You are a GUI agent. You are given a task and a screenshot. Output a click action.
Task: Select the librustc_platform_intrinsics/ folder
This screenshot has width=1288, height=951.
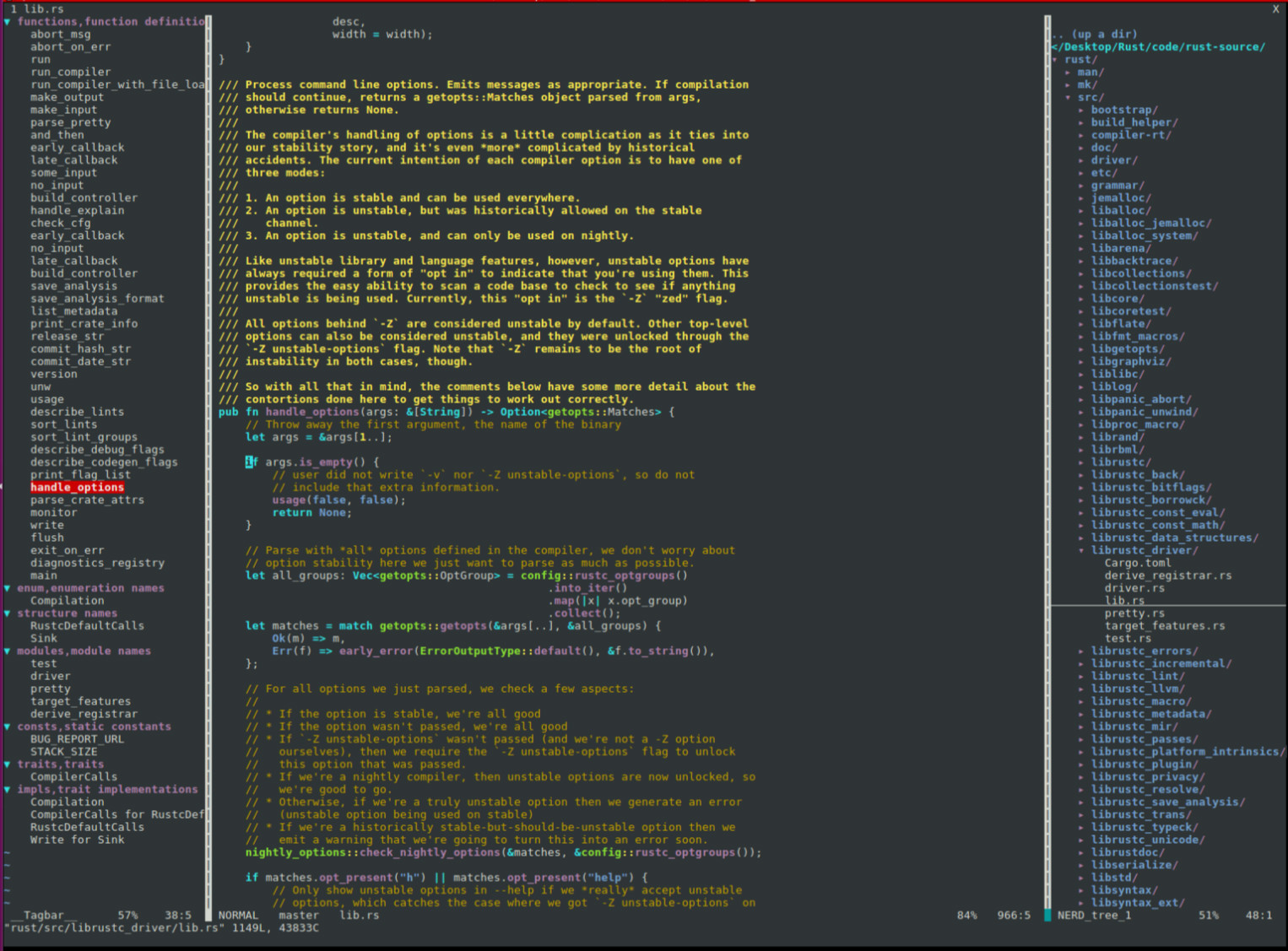[1188, 752]
